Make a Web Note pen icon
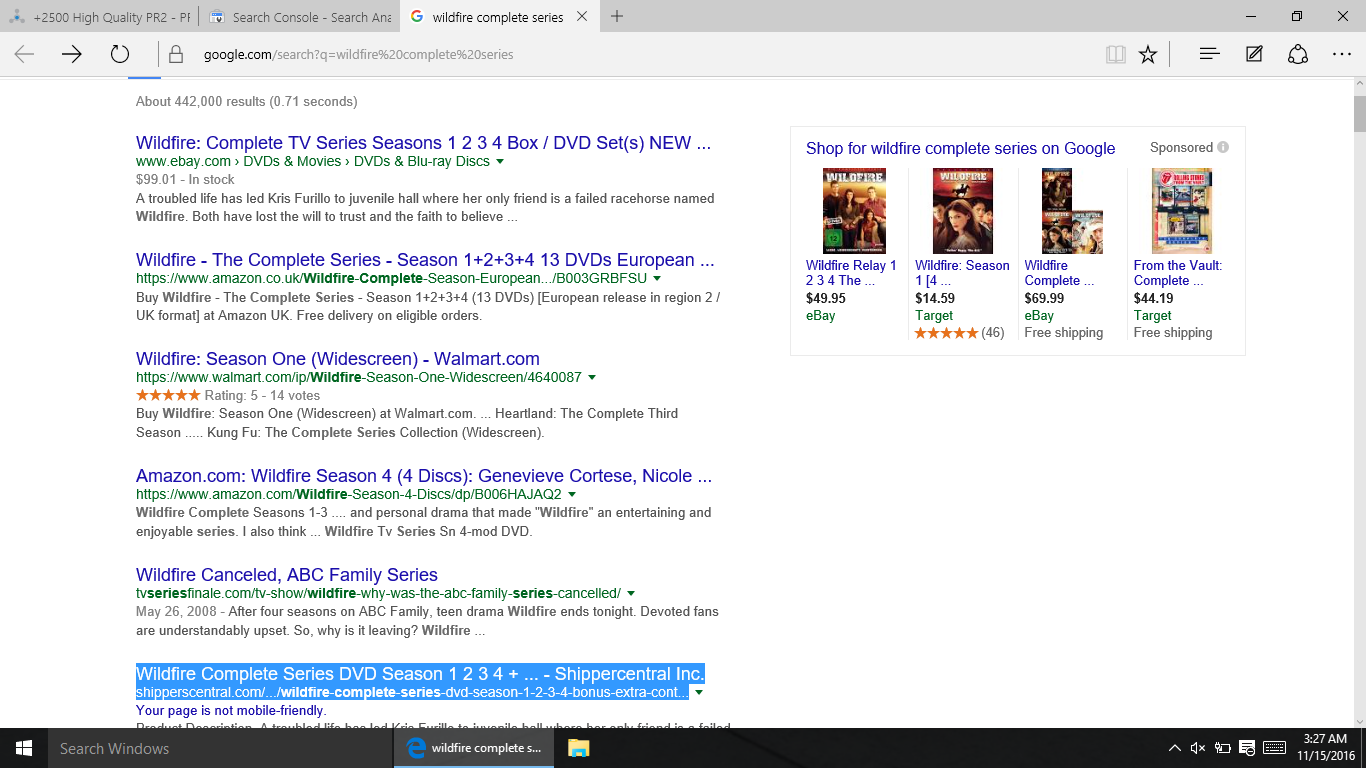The image size is (1366, 768). [x=1254, y=55]
